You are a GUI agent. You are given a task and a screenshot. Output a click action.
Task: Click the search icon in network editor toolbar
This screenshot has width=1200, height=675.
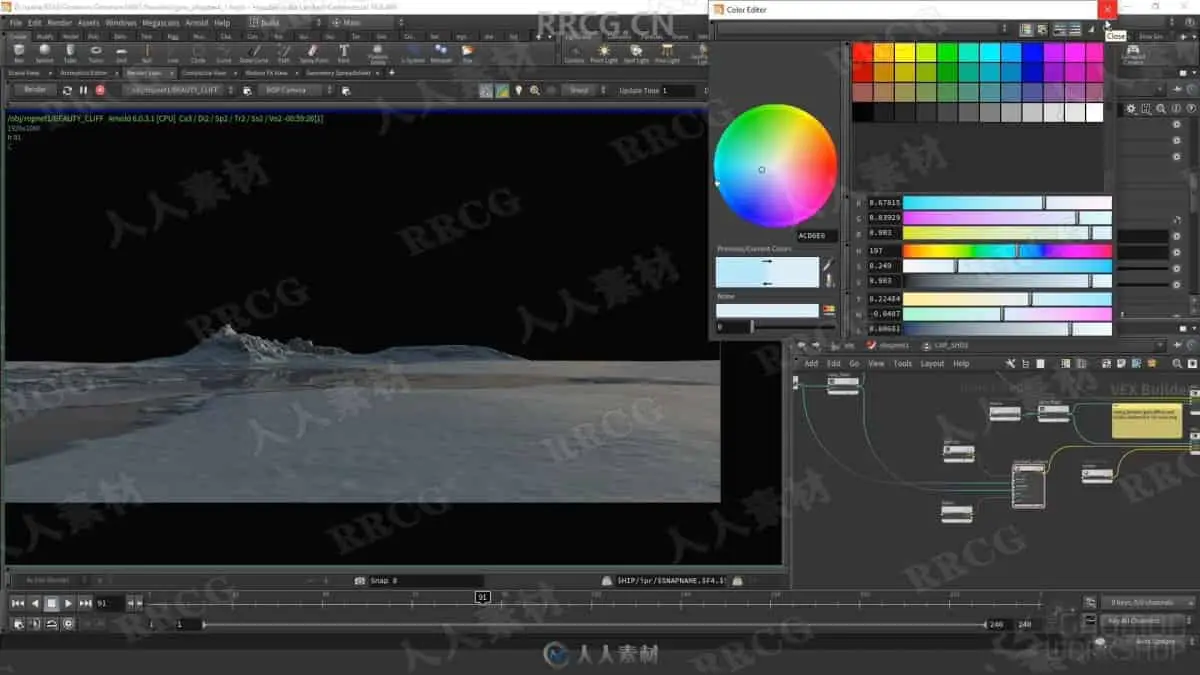point(1176,364)
